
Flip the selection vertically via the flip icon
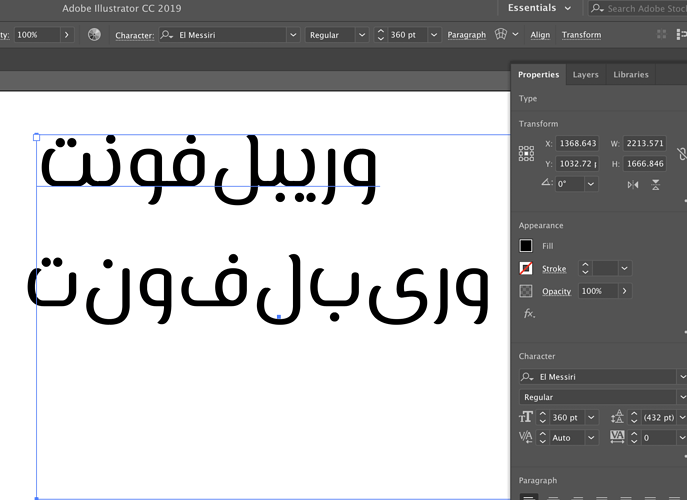(x=655, y=185)
